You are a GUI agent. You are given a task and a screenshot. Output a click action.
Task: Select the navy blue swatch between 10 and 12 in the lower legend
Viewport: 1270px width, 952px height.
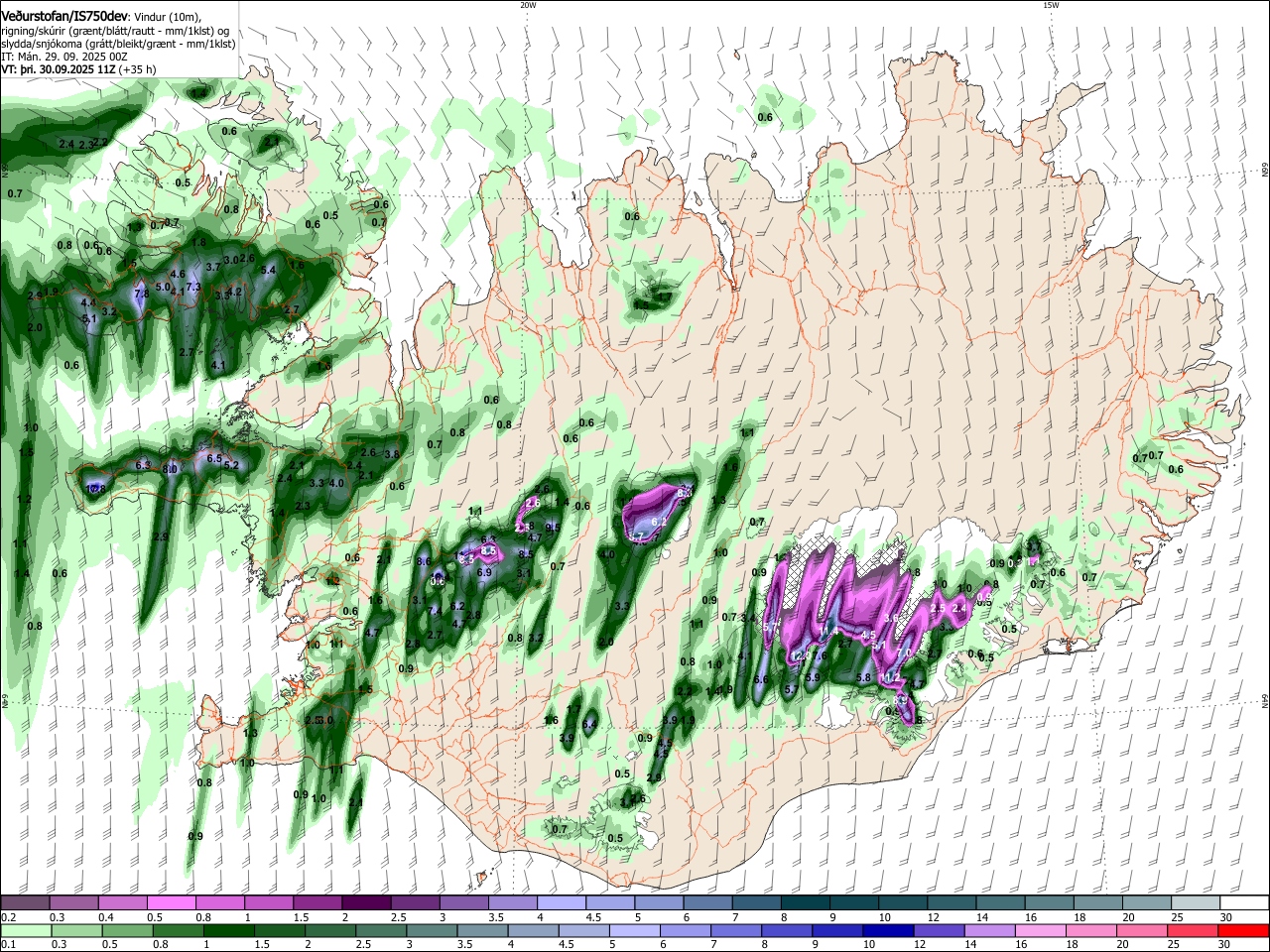coord(886,931)
